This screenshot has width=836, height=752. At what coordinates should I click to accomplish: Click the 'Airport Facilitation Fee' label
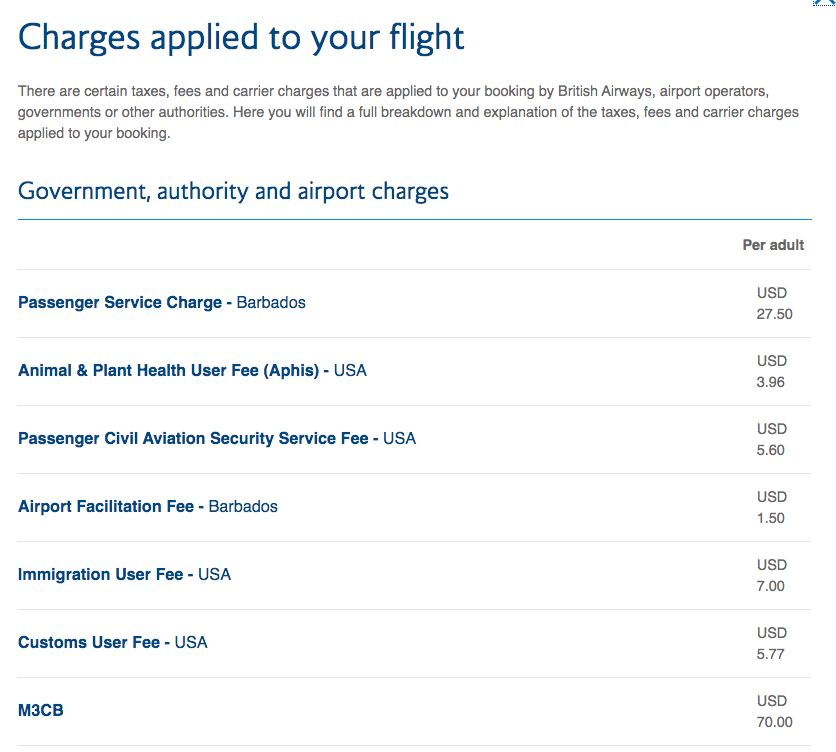point(106,506)
